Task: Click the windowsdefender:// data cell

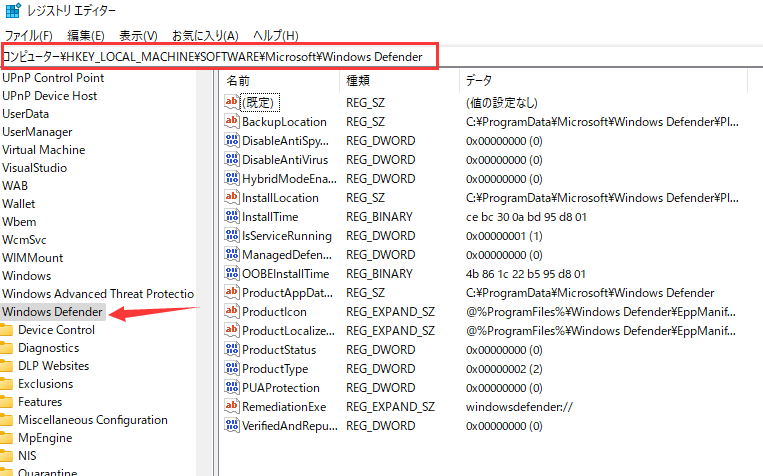Action: click(519, 406)
